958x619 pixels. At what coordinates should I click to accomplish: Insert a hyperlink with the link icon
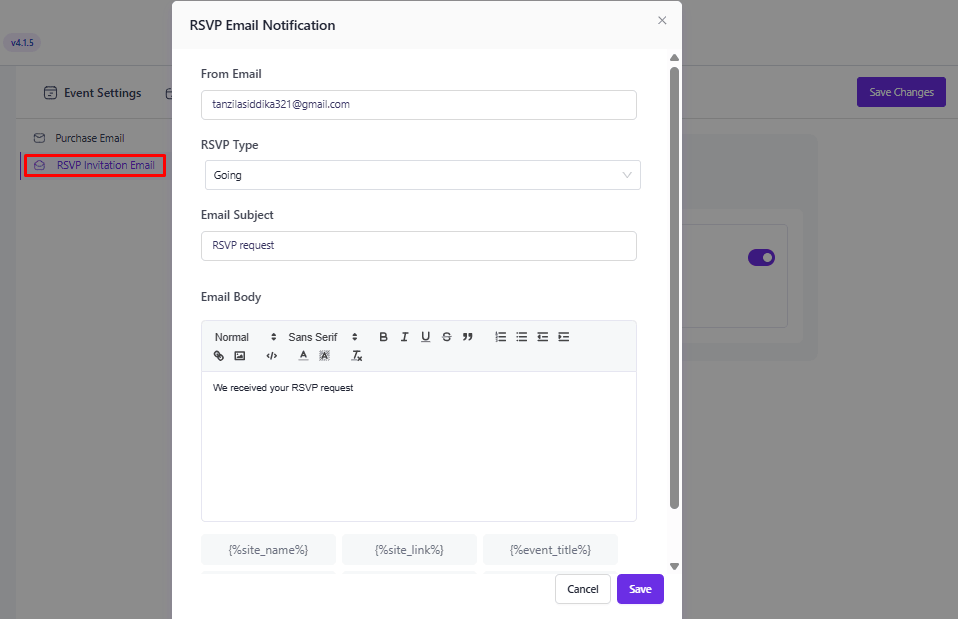(x=219, y=356)
